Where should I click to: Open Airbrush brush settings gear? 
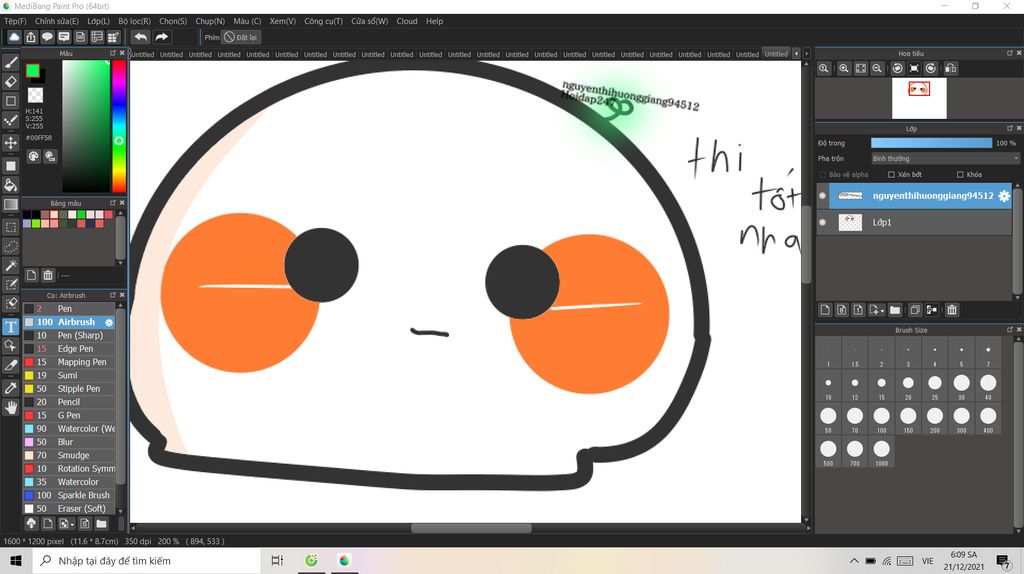point(109,323)
